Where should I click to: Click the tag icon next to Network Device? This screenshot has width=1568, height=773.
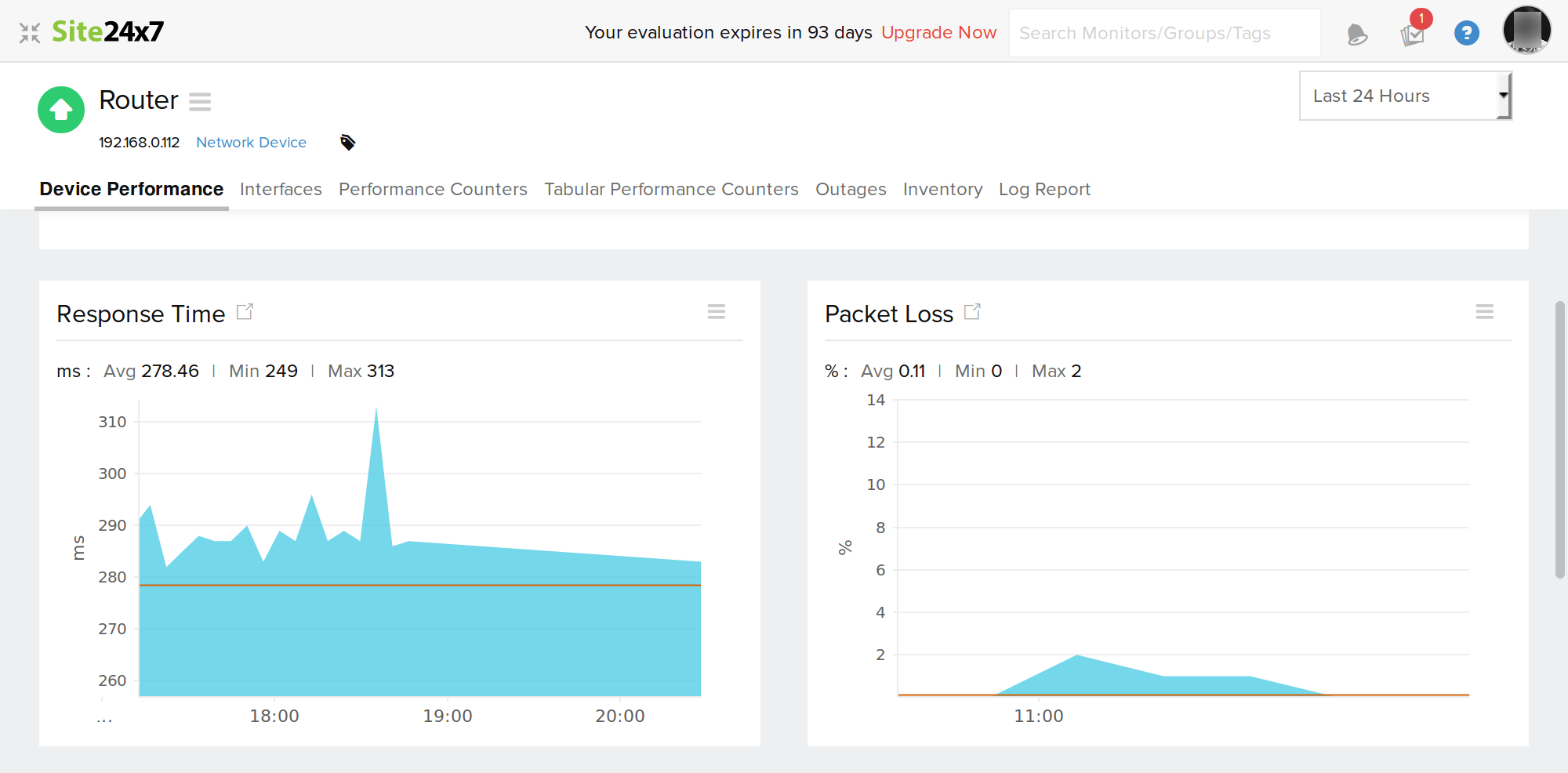[x=348, y=142]
